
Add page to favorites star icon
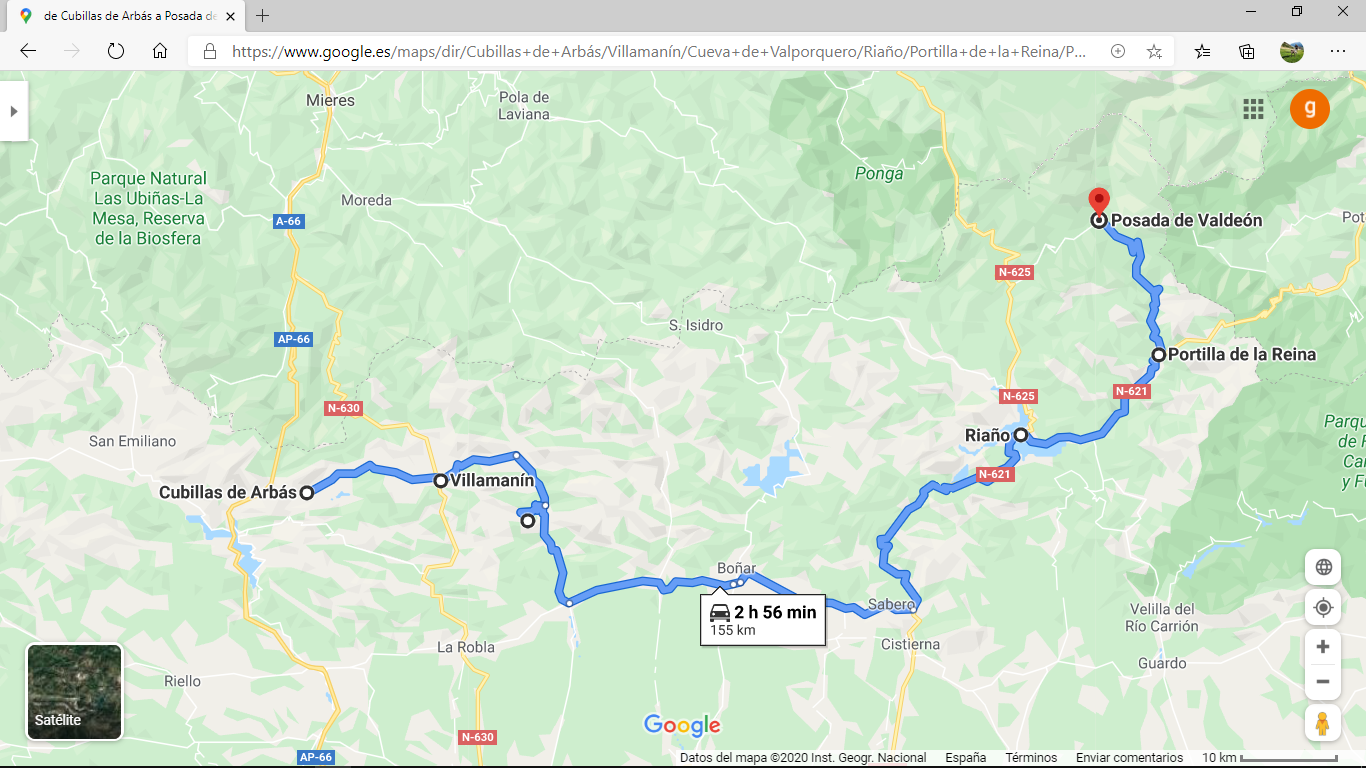pos(1154,51)
